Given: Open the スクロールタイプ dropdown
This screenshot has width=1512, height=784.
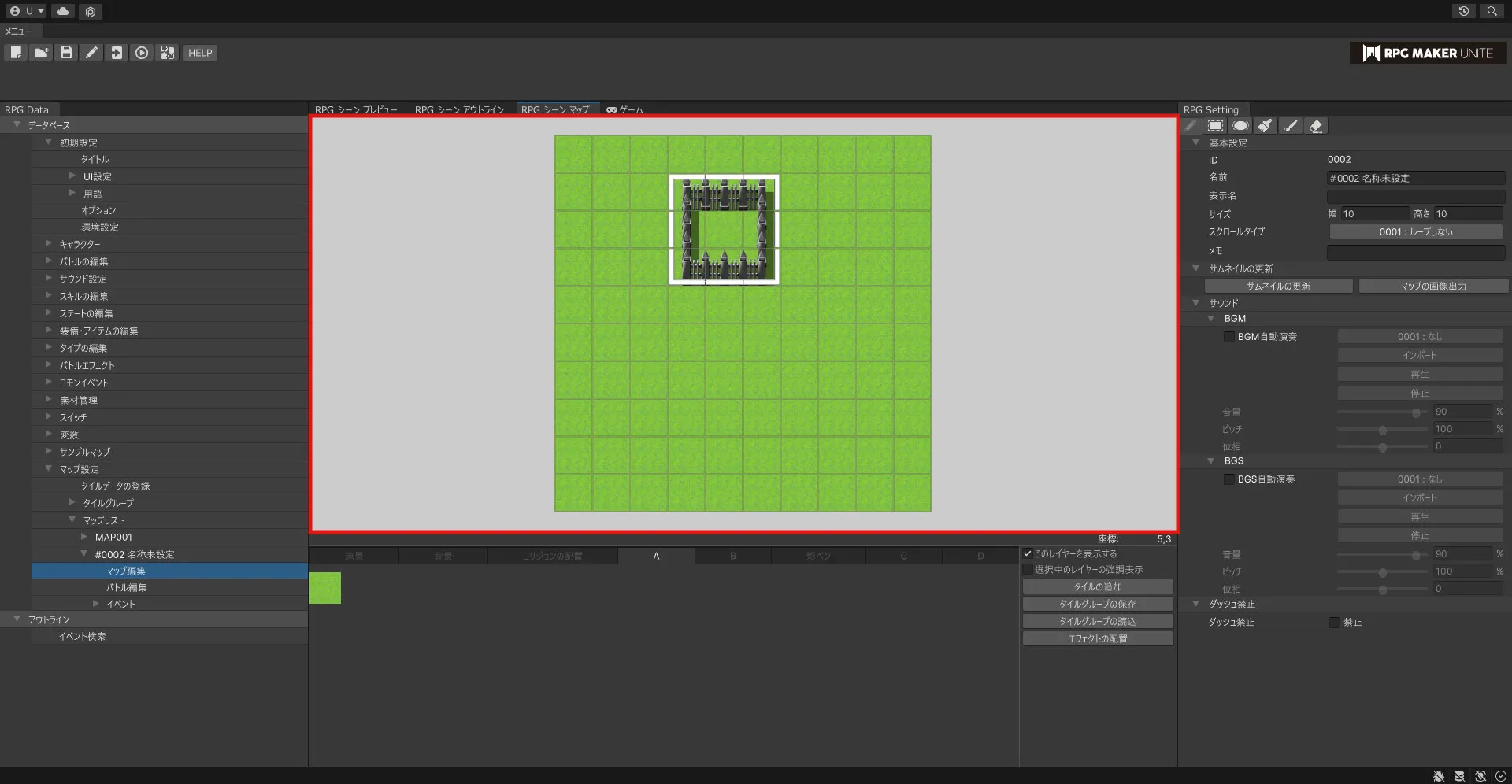Looking at the screenshot, I should tap(1415, 231).
